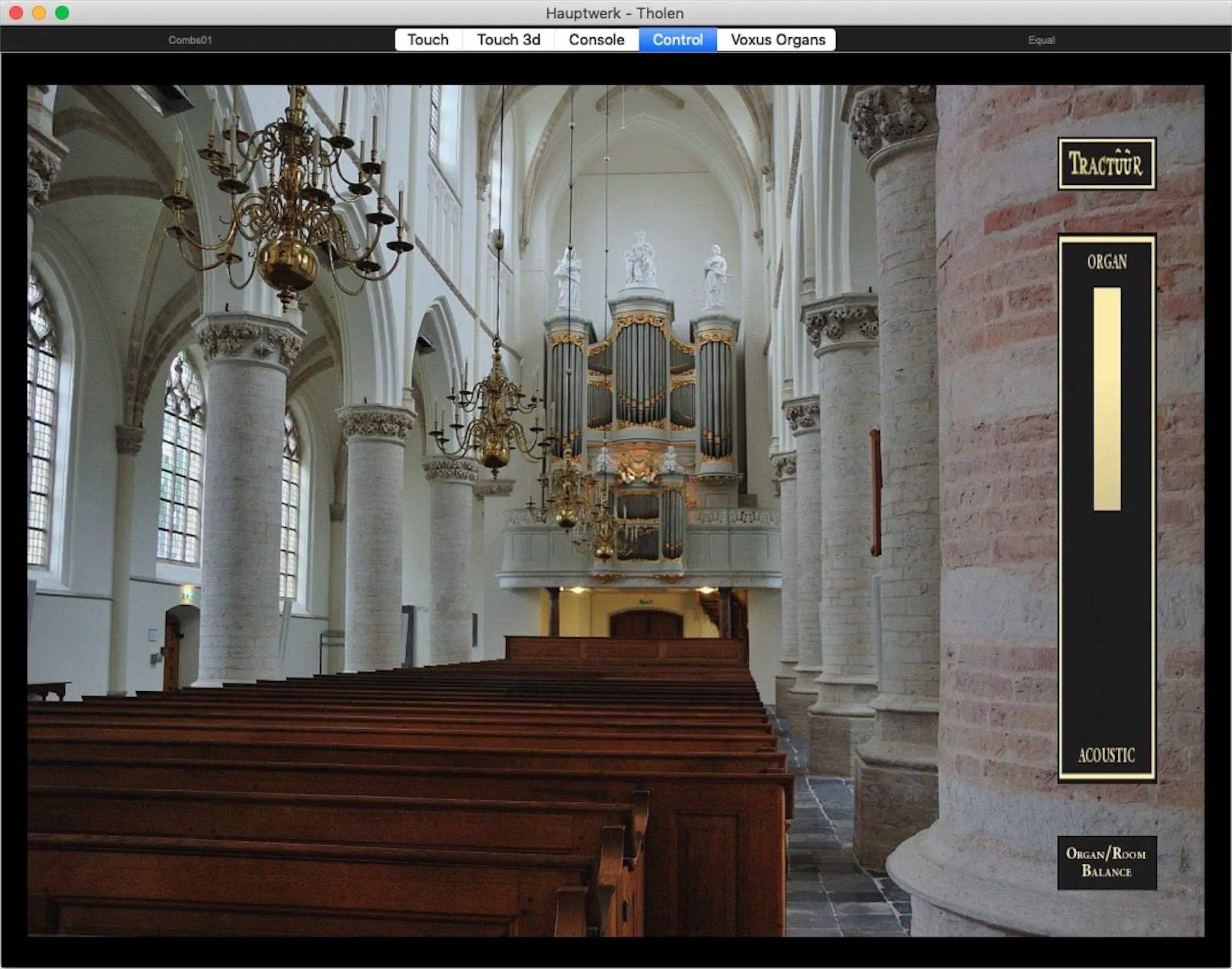The height and width of the screenshot is (969, 1232).
Task: Click the Hauptwerk - Tholen window title
Action: 615,13
